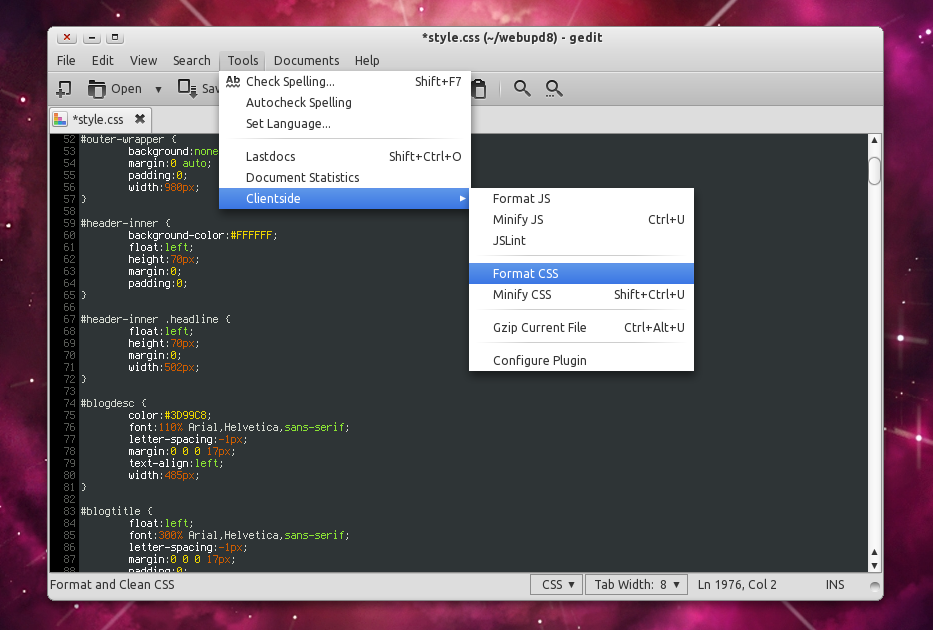Expand the Open recent files dropdown arrow
Screen dimensions: 933x630
[x=158, y=89]
